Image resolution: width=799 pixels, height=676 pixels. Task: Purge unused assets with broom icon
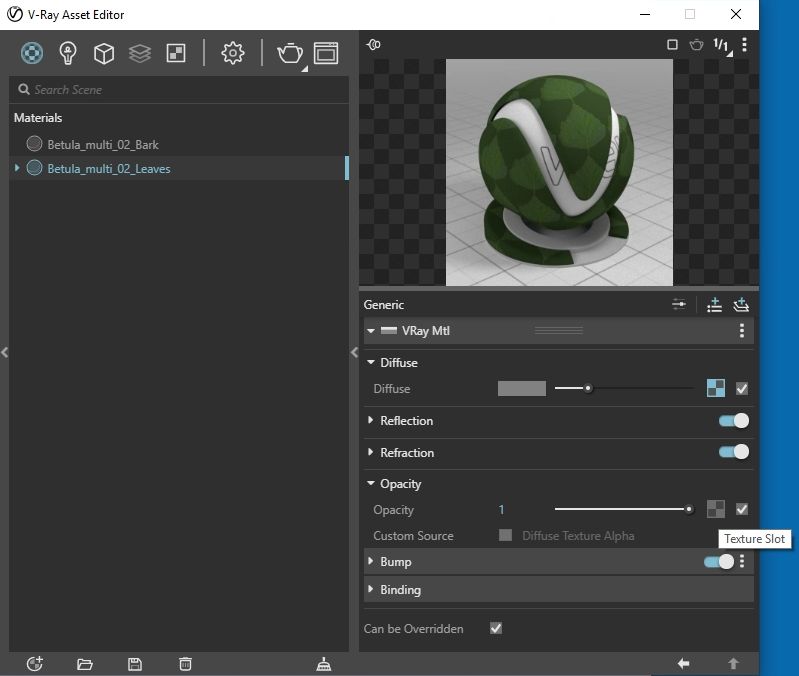click(x=323, y=663)
